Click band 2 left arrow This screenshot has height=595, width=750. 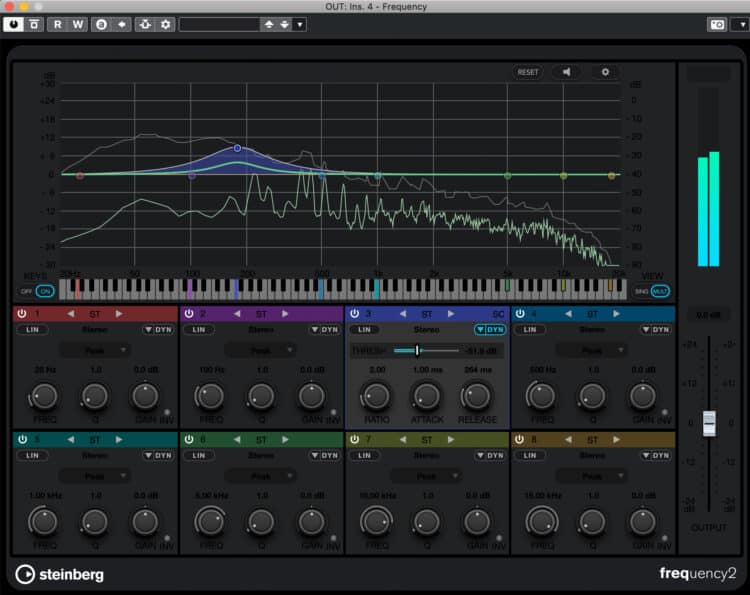click(x=237, y=314)
